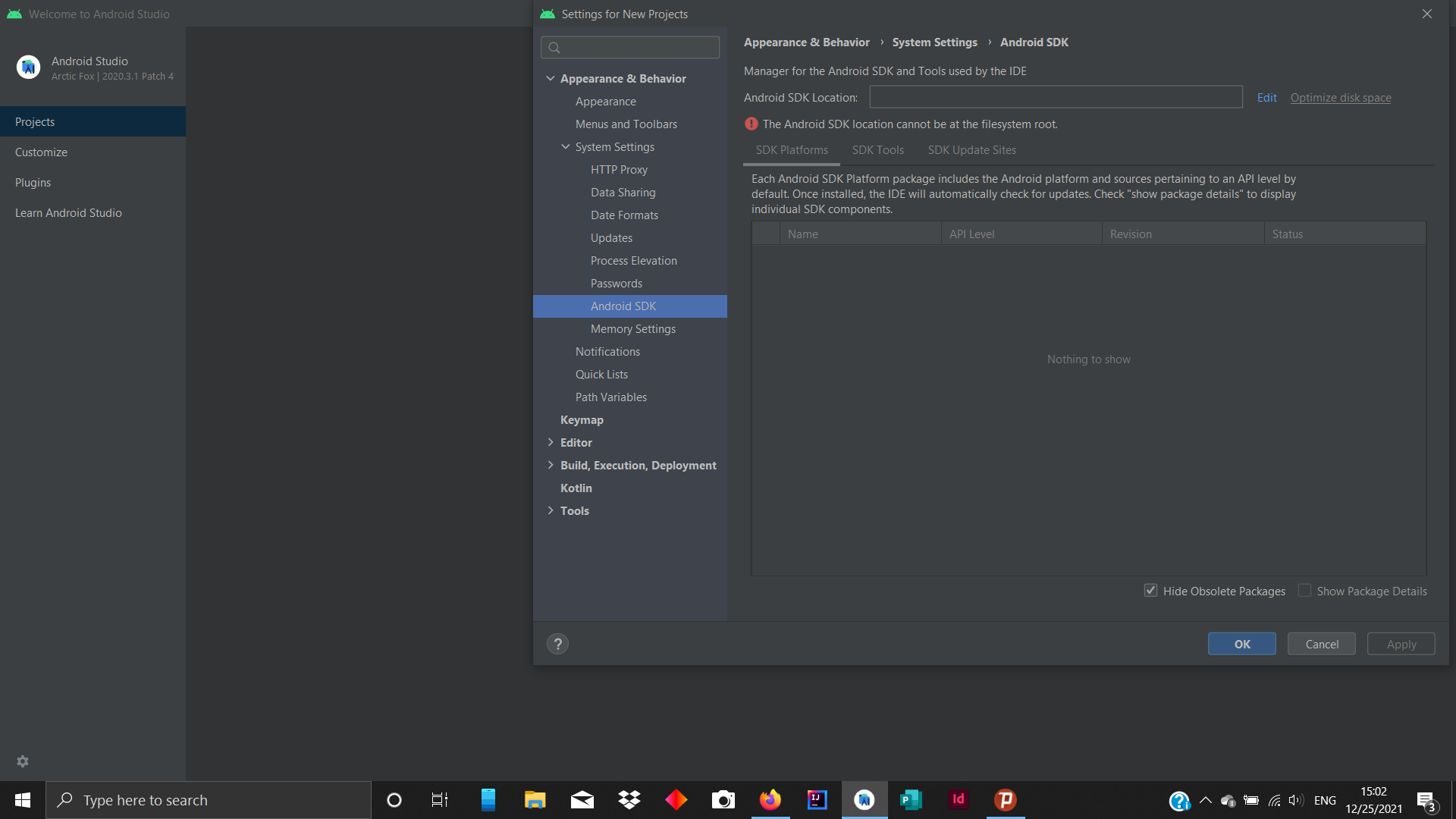The width and height of the screenshot is (1456, 819).
Task: Open the Action Center notifications
Action: coord(1426,801)
